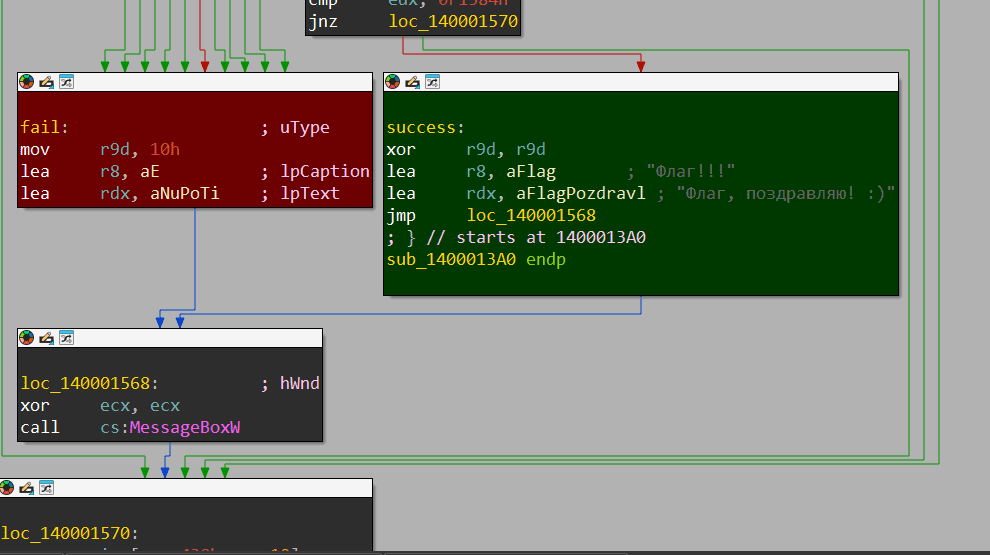Click the pencil edit icon on fail node

(46, 82)
